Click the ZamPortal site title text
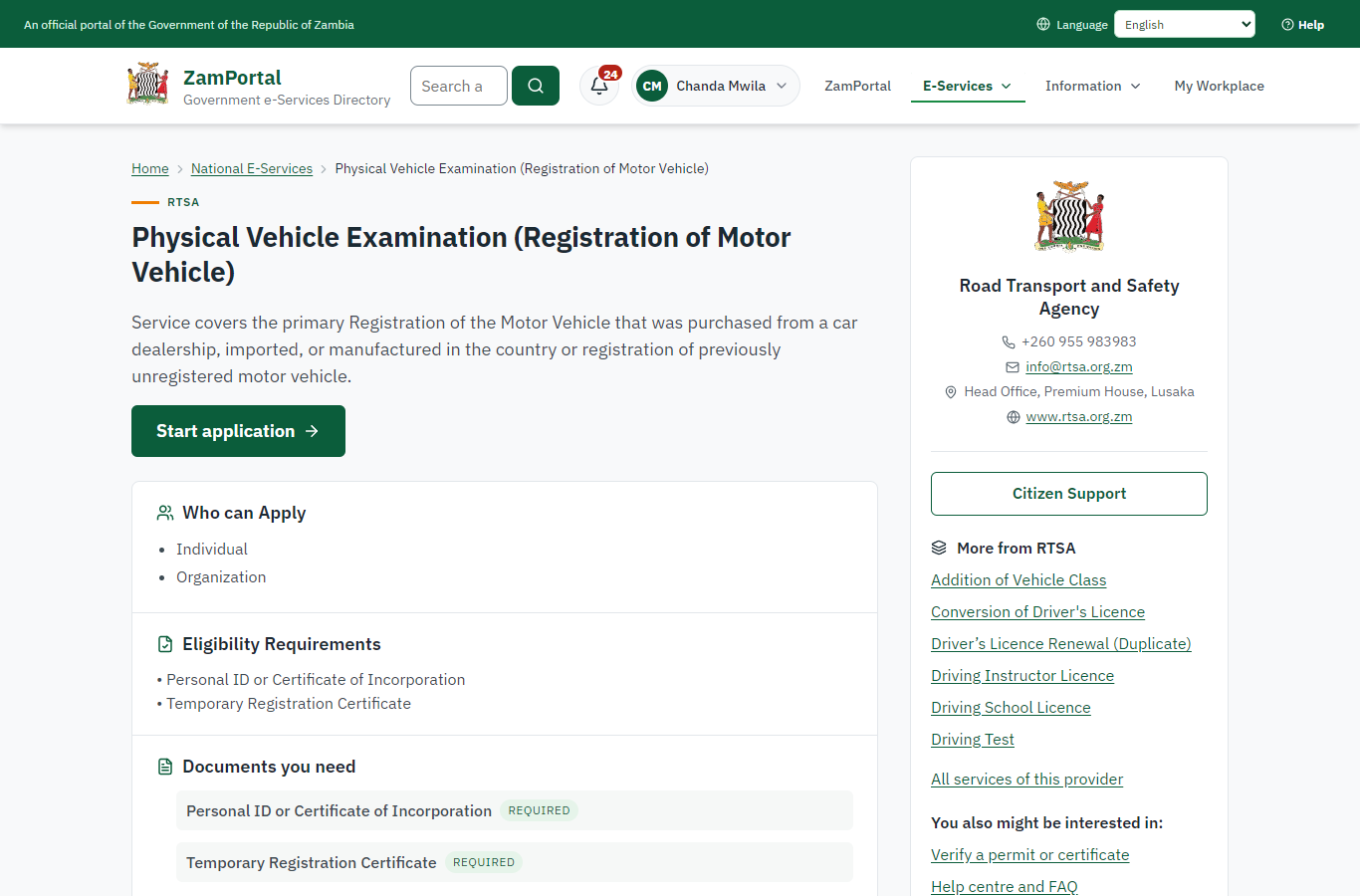This screenshot has width=1360, height=896. click(232, 78)
